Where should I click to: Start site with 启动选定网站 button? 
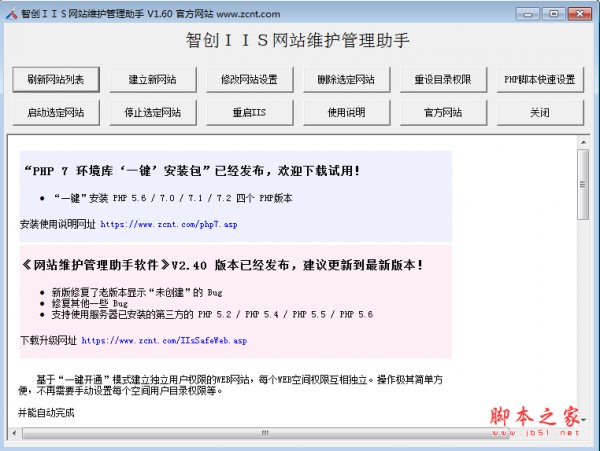pyautogui.click(x=56, y=112)
